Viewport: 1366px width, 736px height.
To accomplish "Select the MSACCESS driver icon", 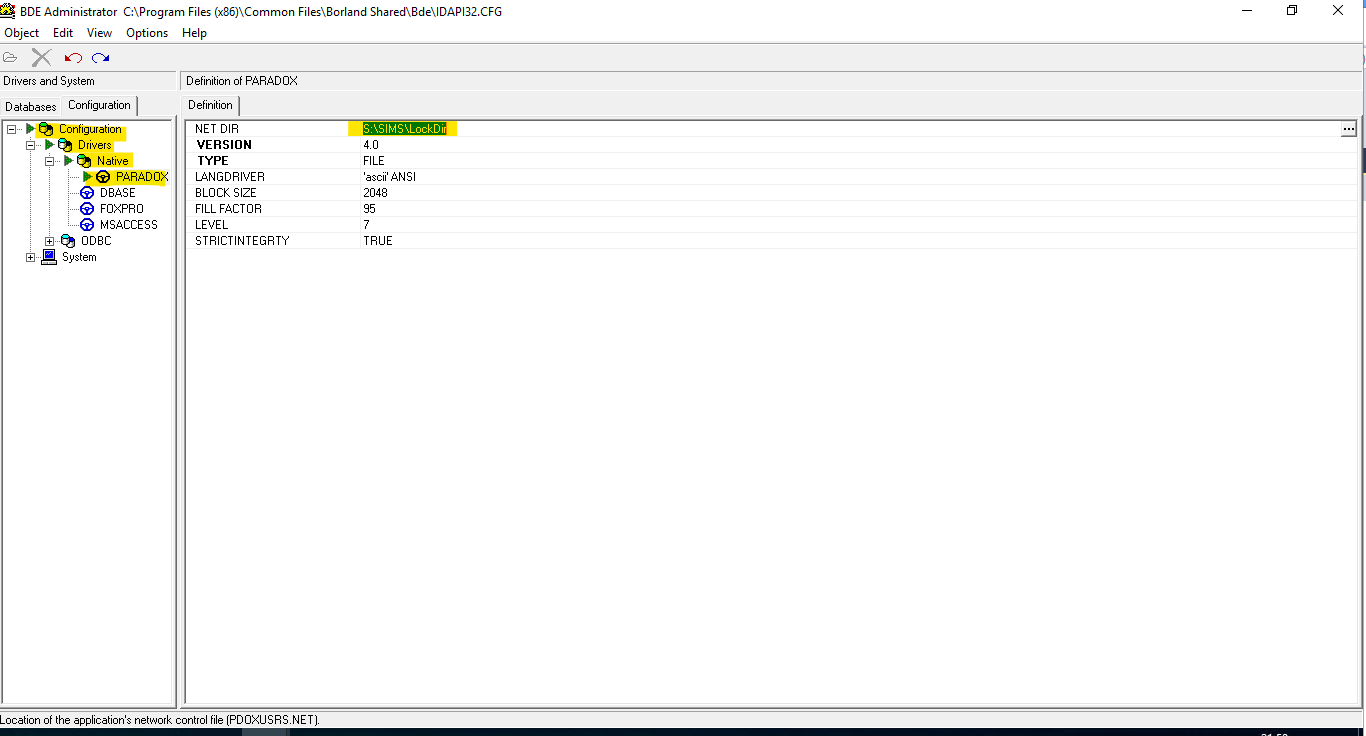I will tap(87, 224).
